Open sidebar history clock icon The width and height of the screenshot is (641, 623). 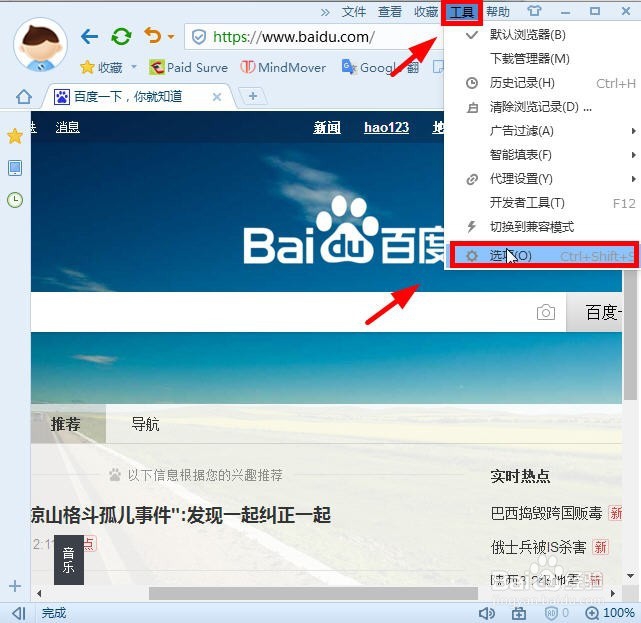15,200
